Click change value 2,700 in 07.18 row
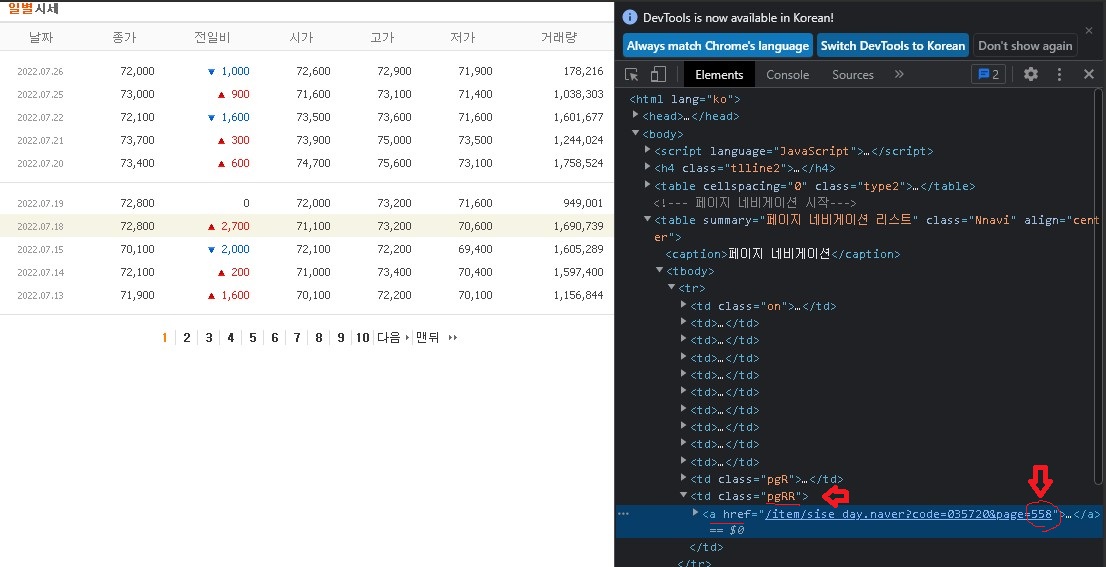Screen dimensions: 1106x567 [236, 226]
